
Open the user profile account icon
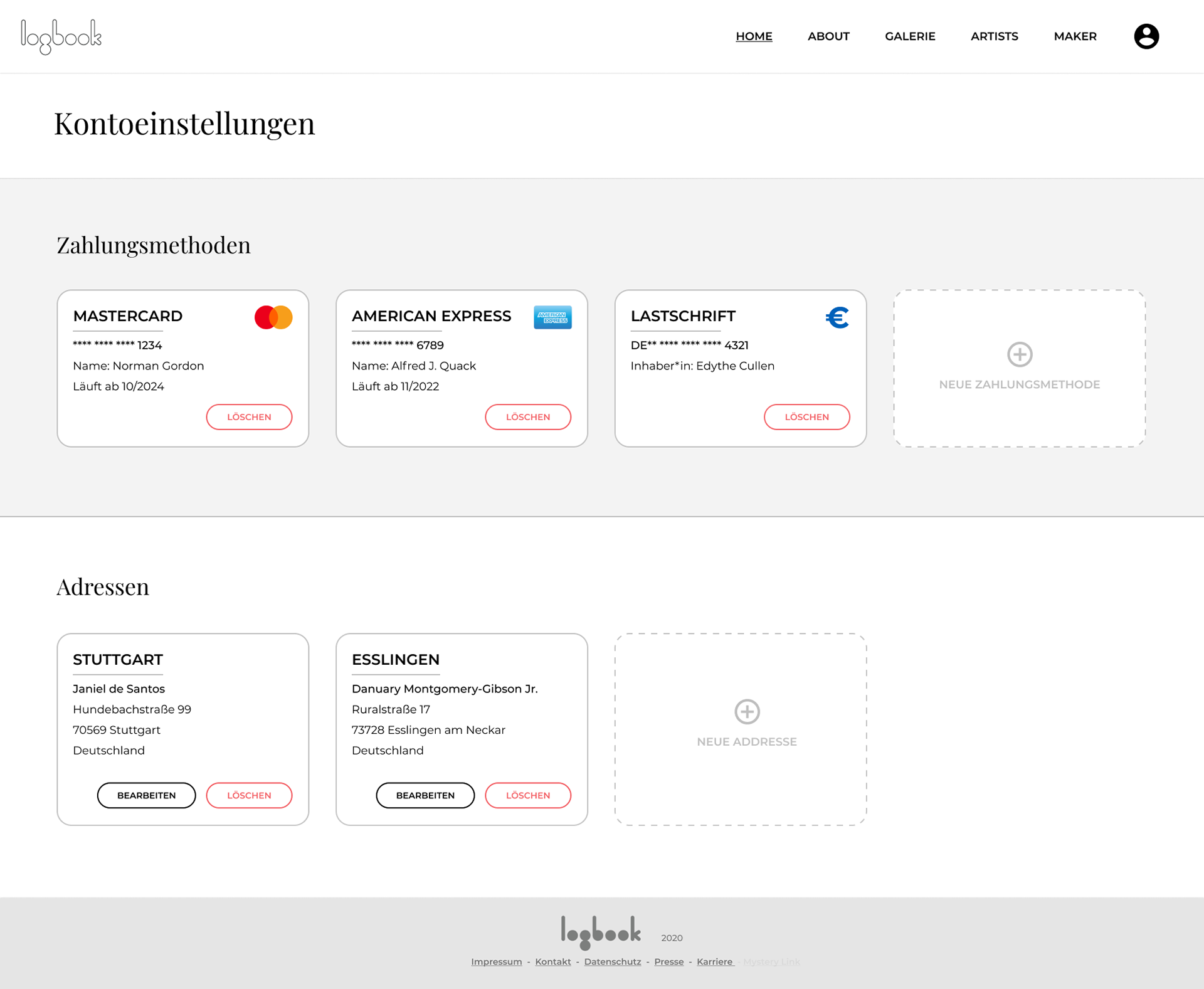(x=1146, y=36)
